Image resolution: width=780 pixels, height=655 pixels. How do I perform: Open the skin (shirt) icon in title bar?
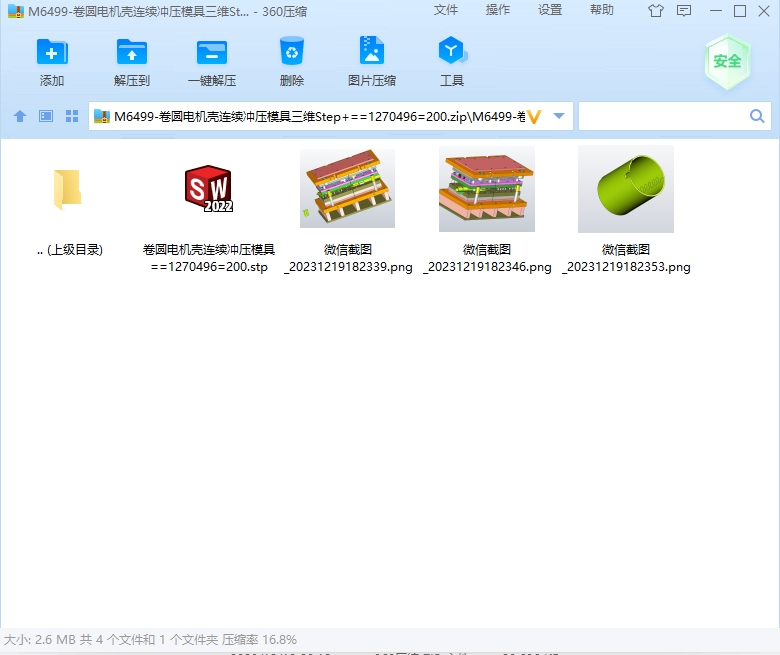pos(656,11)
